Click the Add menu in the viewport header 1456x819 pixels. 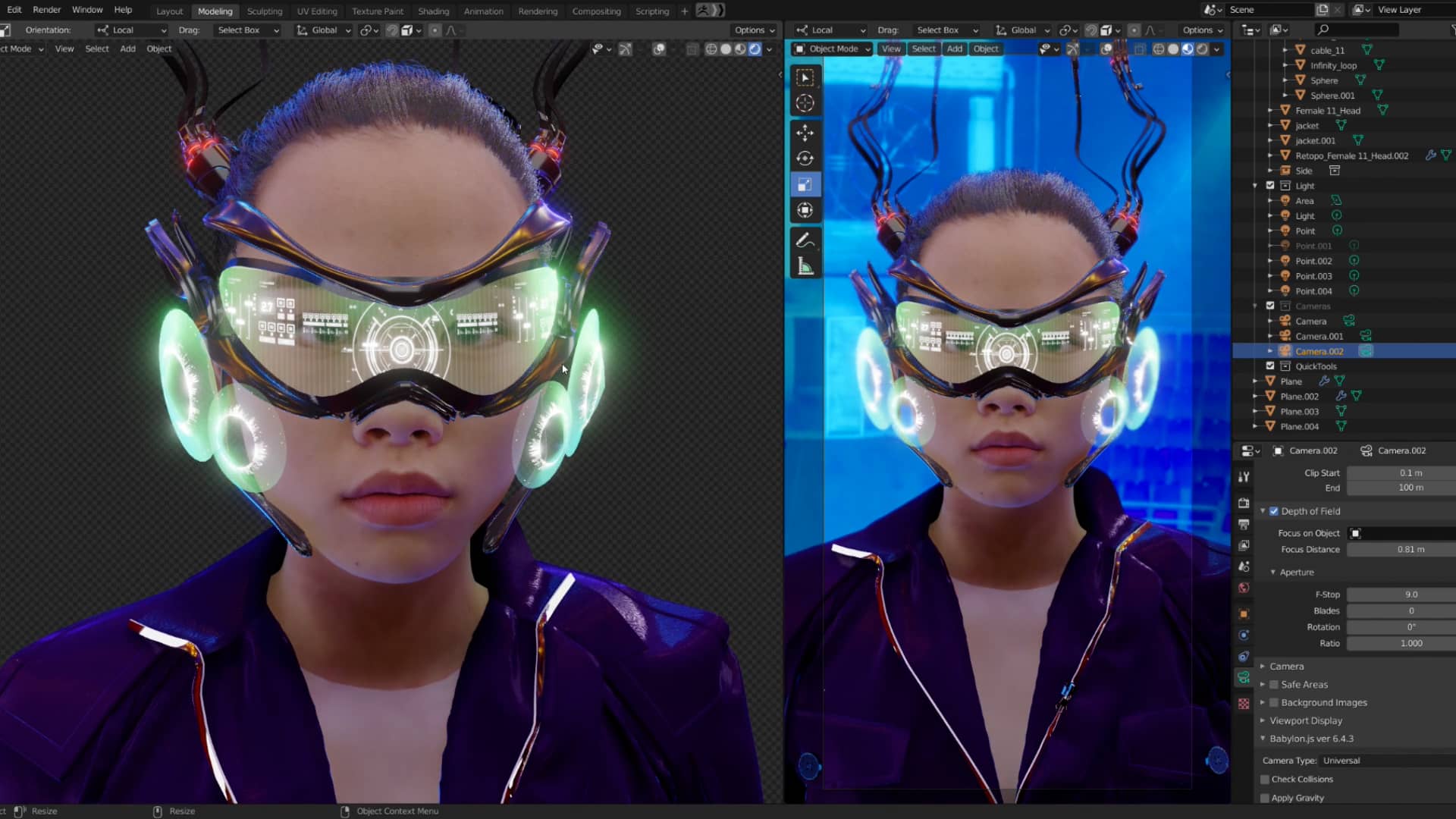coord(955,48)
